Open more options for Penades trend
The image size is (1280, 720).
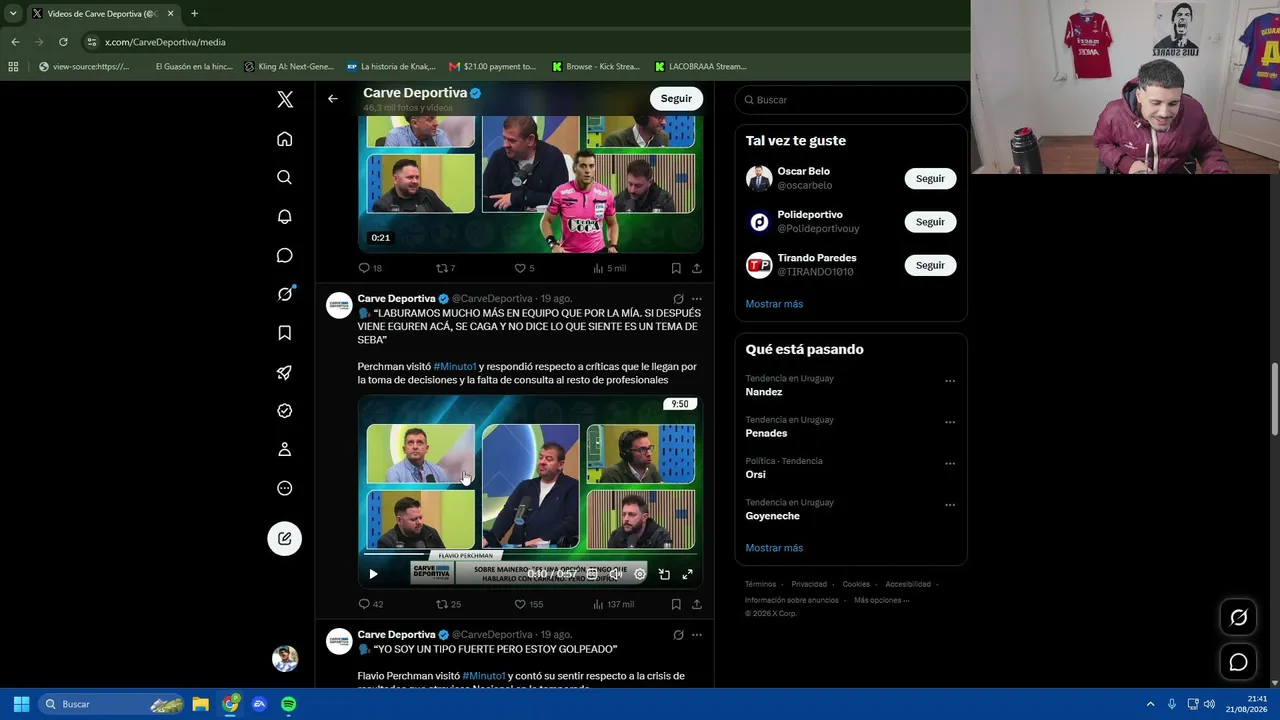(950, 422)
